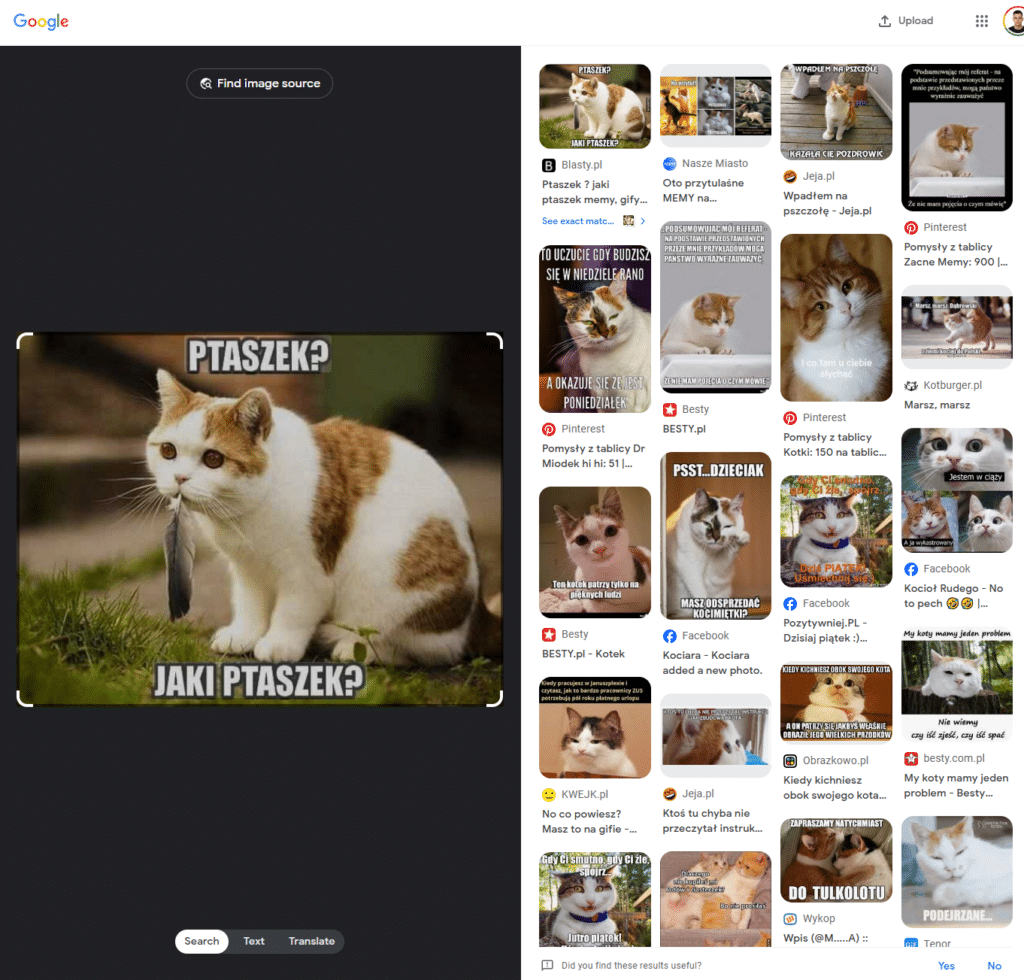Switch to the Translate tab
Screen dimensions: 1024x980
(311, 941)
